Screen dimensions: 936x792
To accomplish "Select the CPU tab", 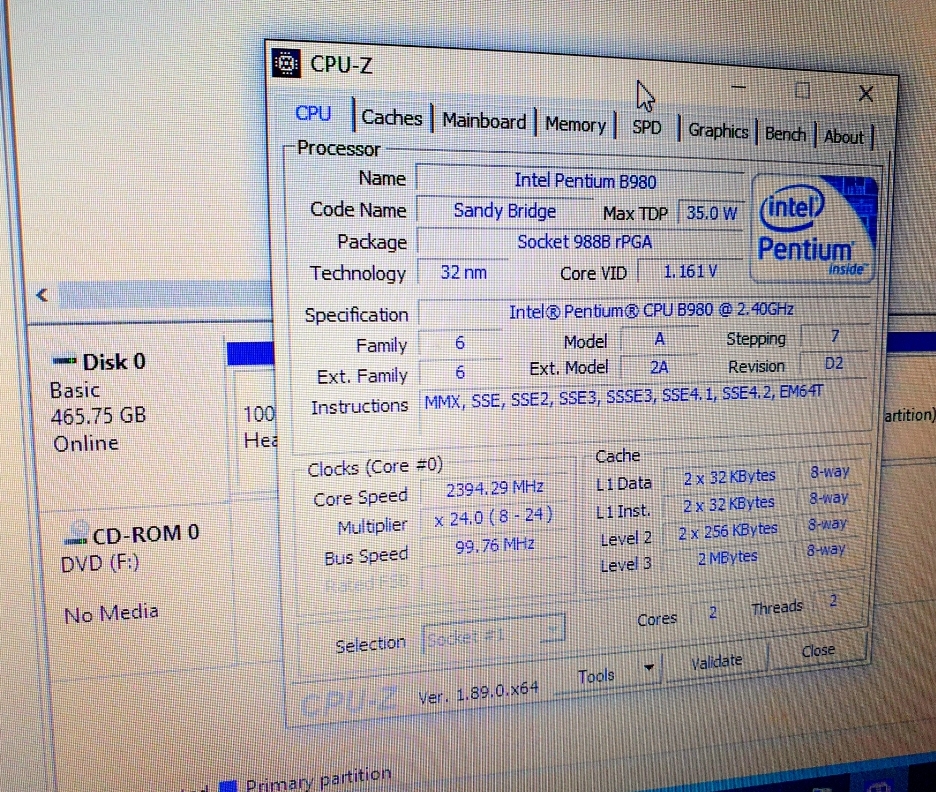I will [314, 113].
